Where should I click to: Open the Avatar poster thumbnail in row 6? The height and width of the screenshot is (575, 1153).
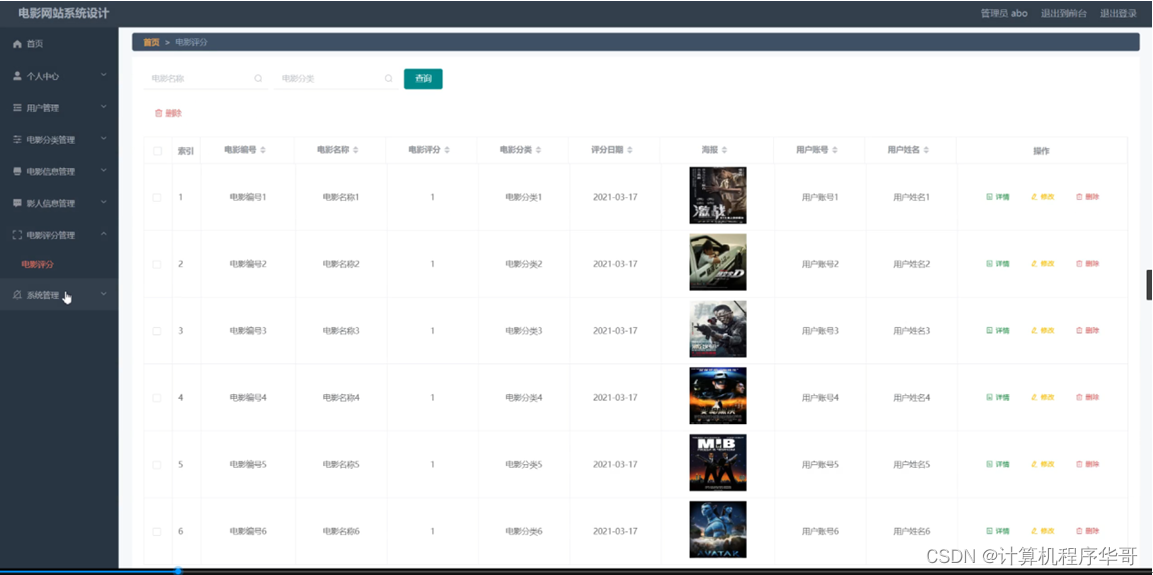pos(718,529)
